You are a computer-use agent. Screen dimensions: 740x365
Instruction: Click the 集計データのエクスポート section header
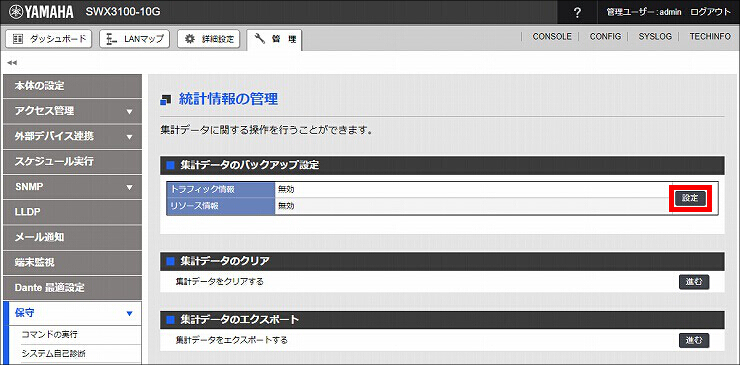click(442, 320)
